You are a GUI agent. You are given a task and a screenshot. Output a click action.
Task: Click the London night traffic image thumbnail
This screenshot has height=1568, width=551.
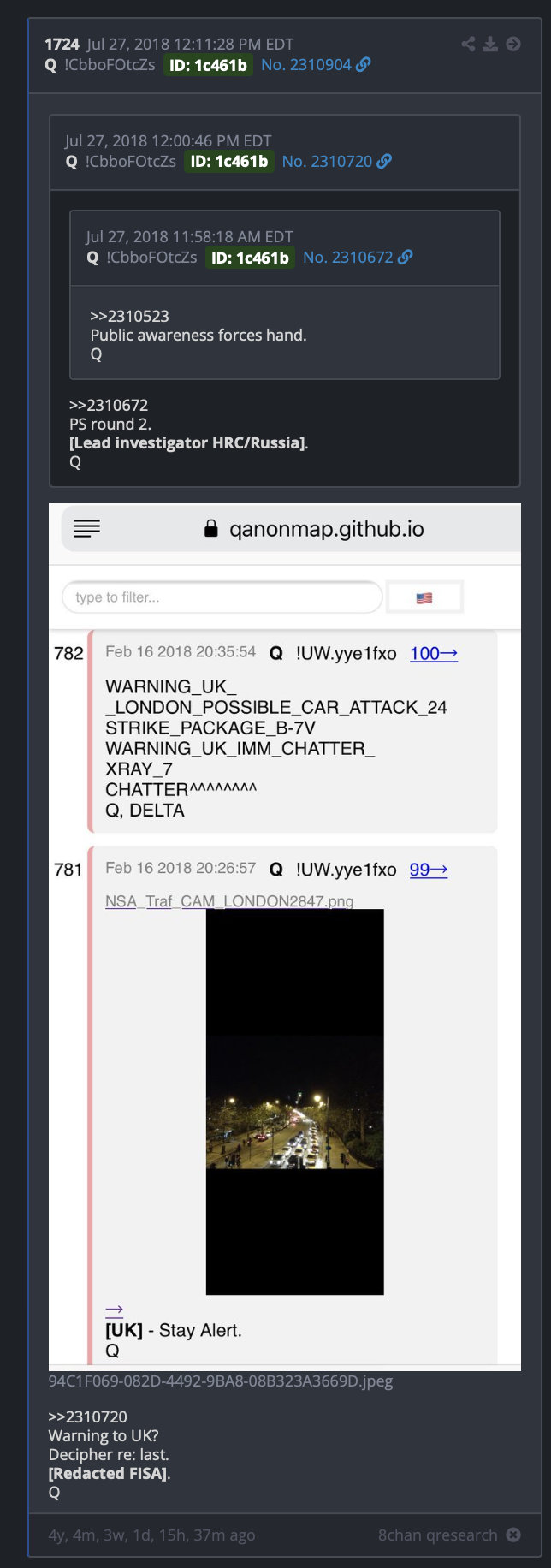pos(295,1102)
